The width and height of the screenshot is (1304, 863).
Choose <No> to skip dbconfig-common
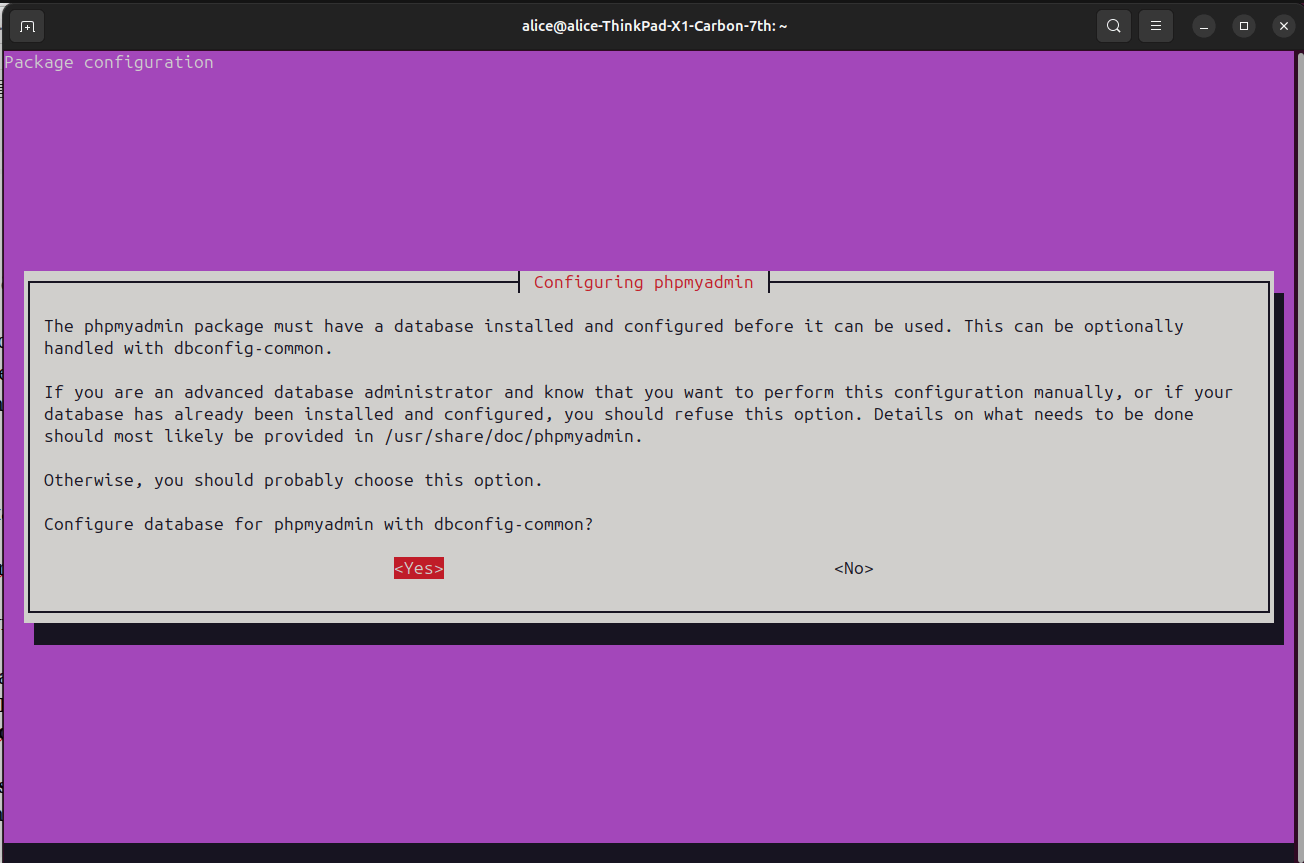pos(854,568)
